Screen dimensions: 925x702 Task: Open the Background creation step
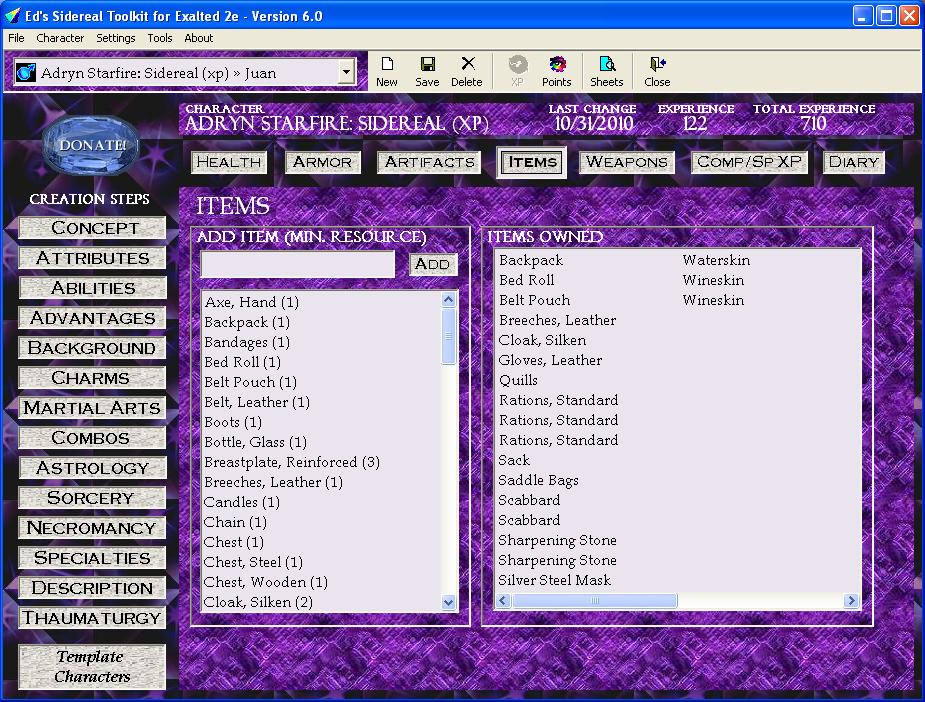pyautogui.click(x=93, y=348)
